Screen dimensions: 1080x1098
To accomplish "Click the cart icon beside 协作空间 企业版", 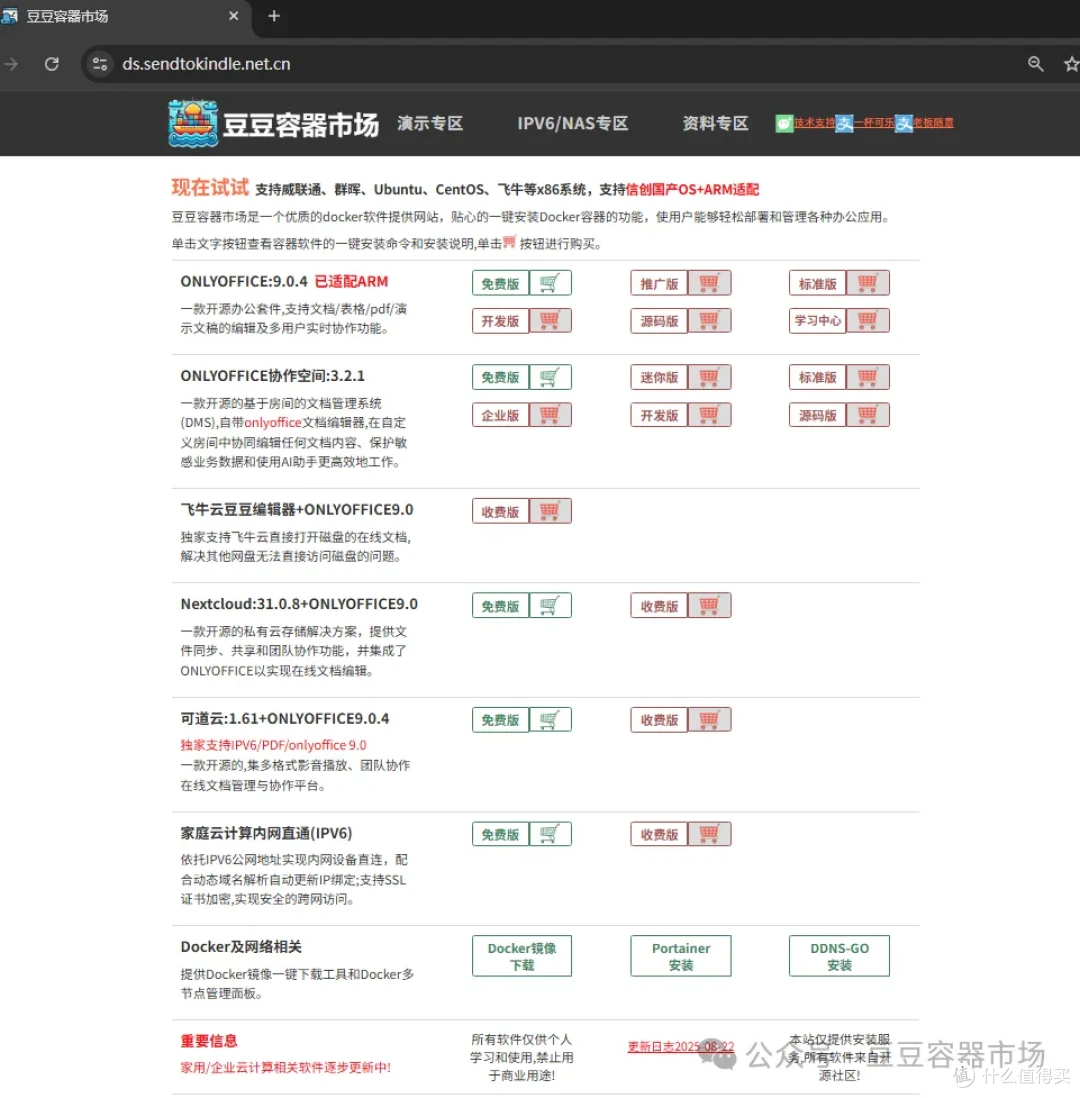I will (551, 415).
